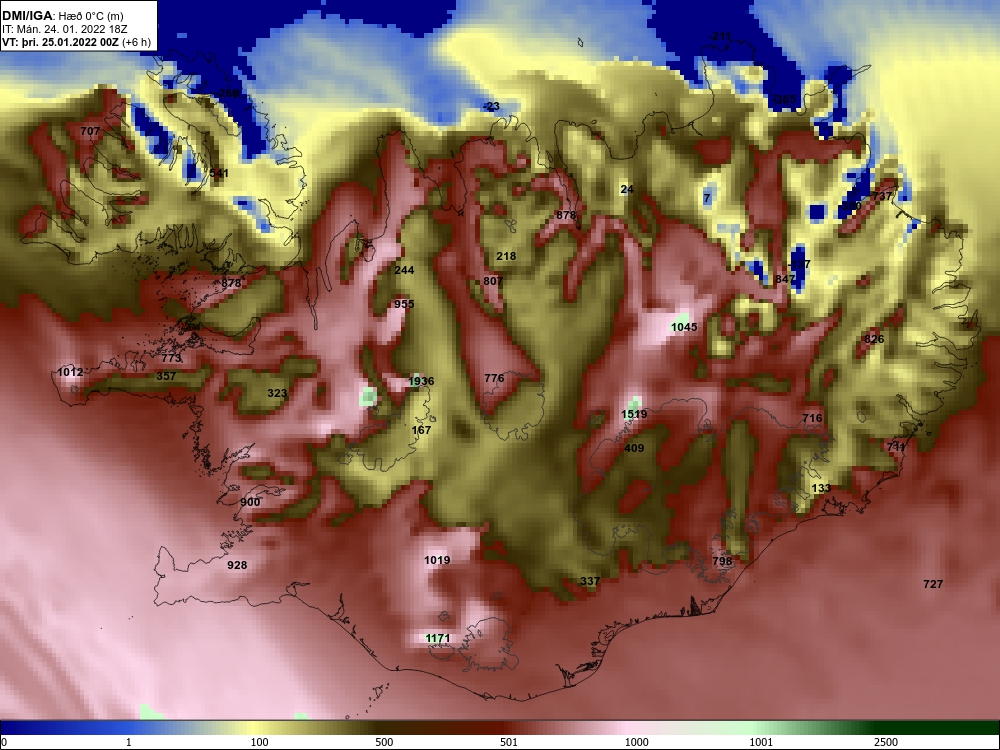
Task: Select the map value 711 on east coast
Action: coord(896,447)
